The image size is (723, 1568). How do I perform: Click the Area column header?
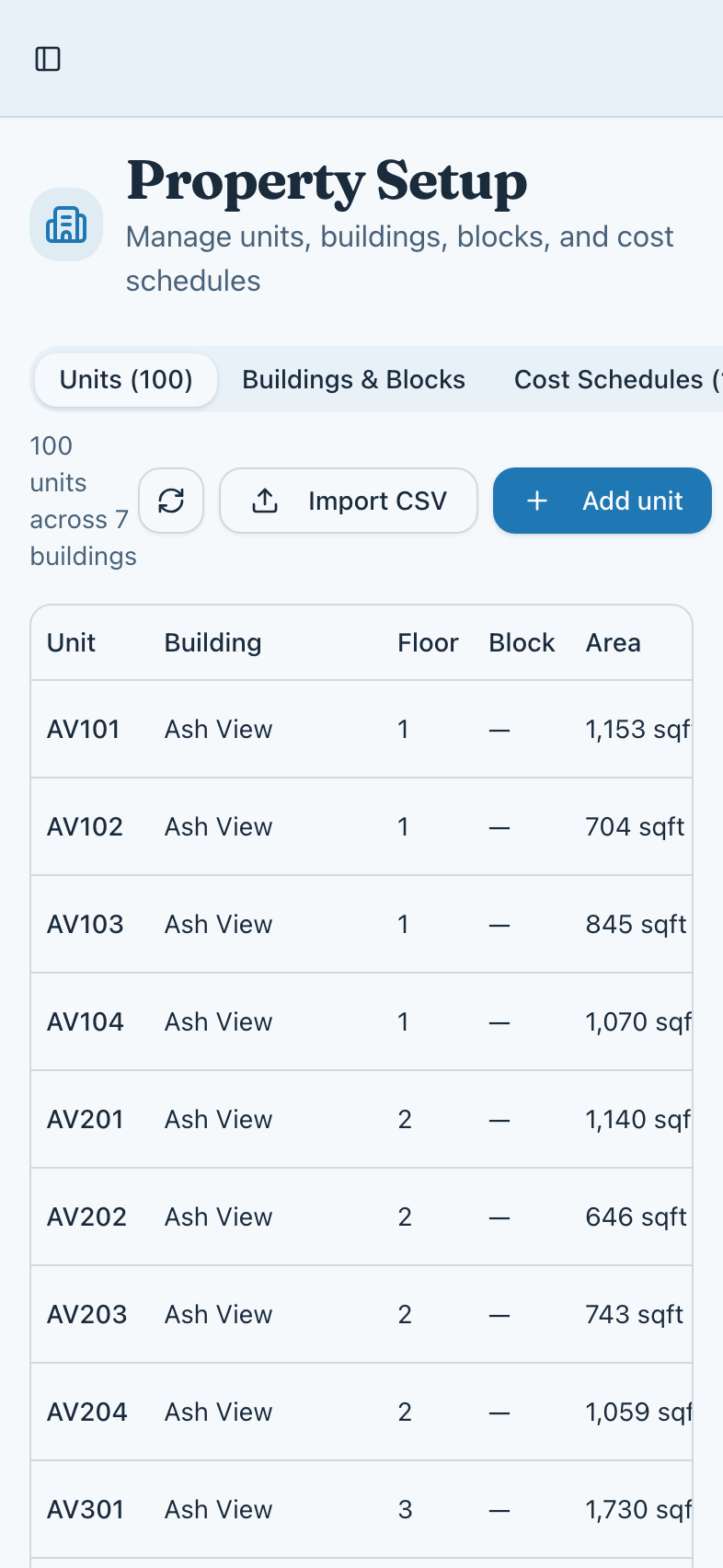click(613, 643)
